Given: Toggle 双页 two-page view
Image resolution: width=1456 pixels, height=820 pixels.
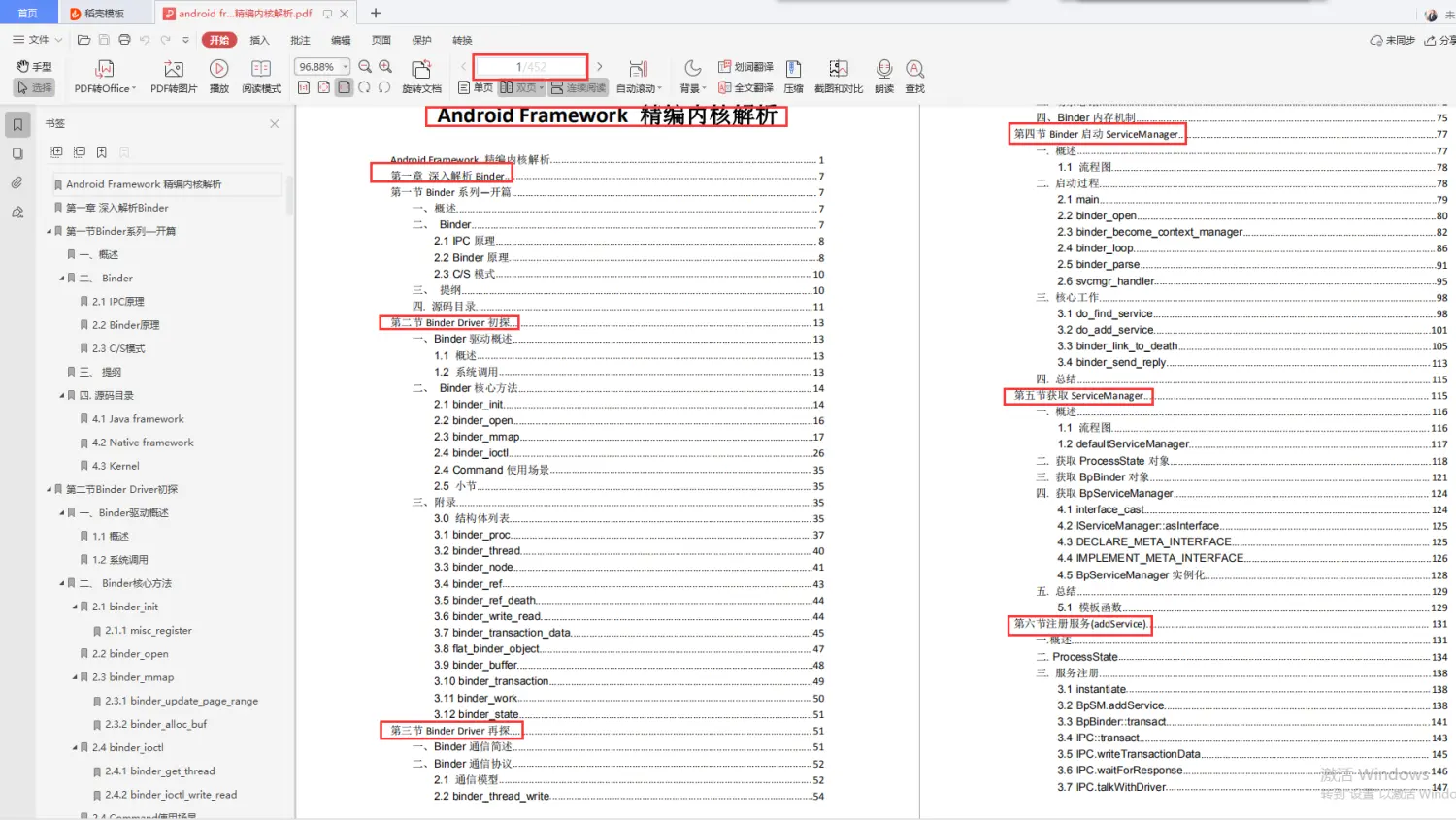Looking at the screenshot, I should pyautogui.click(x=522, y=87).
